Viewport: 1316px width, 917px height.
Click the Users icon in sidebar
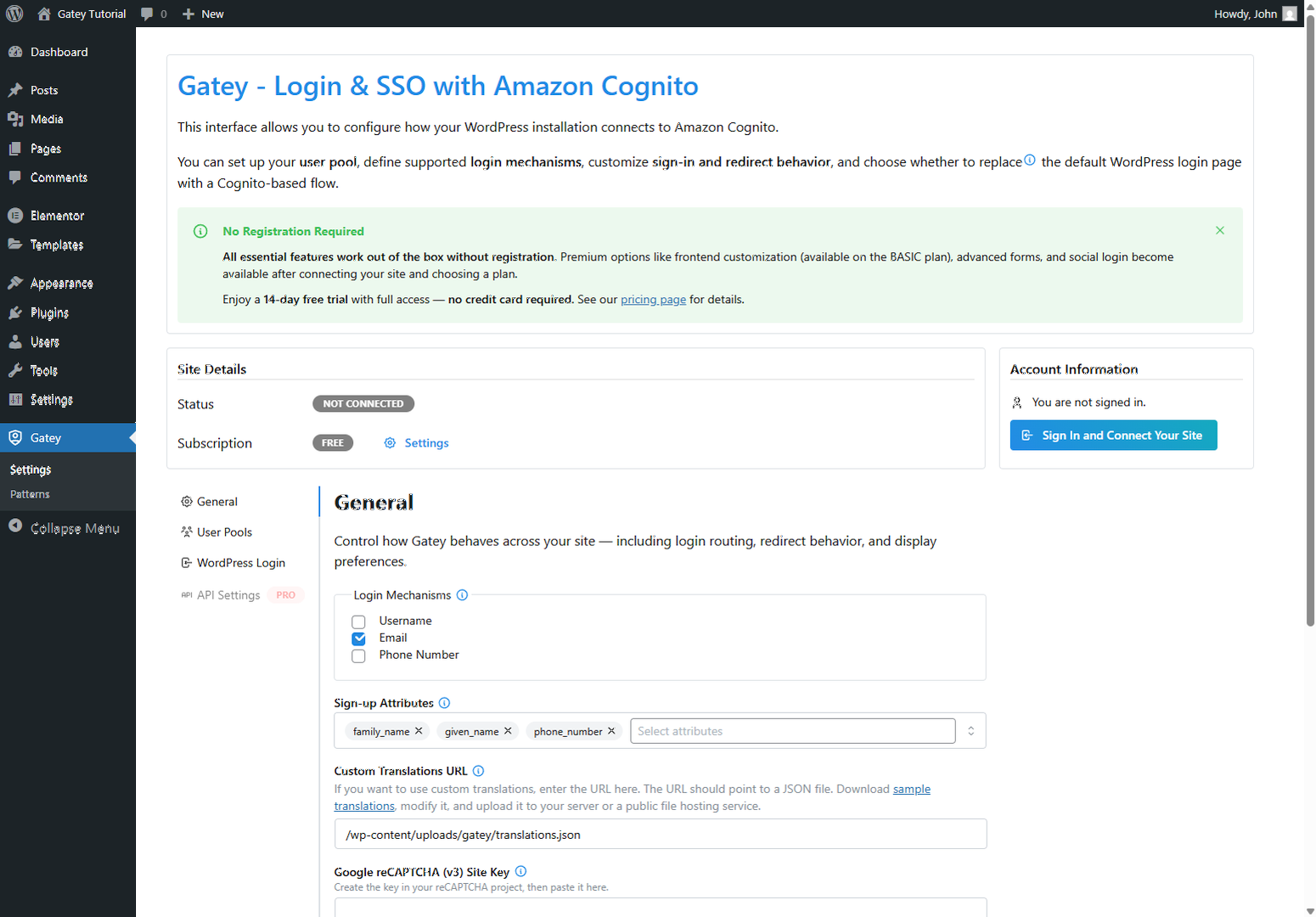point(15,341)
